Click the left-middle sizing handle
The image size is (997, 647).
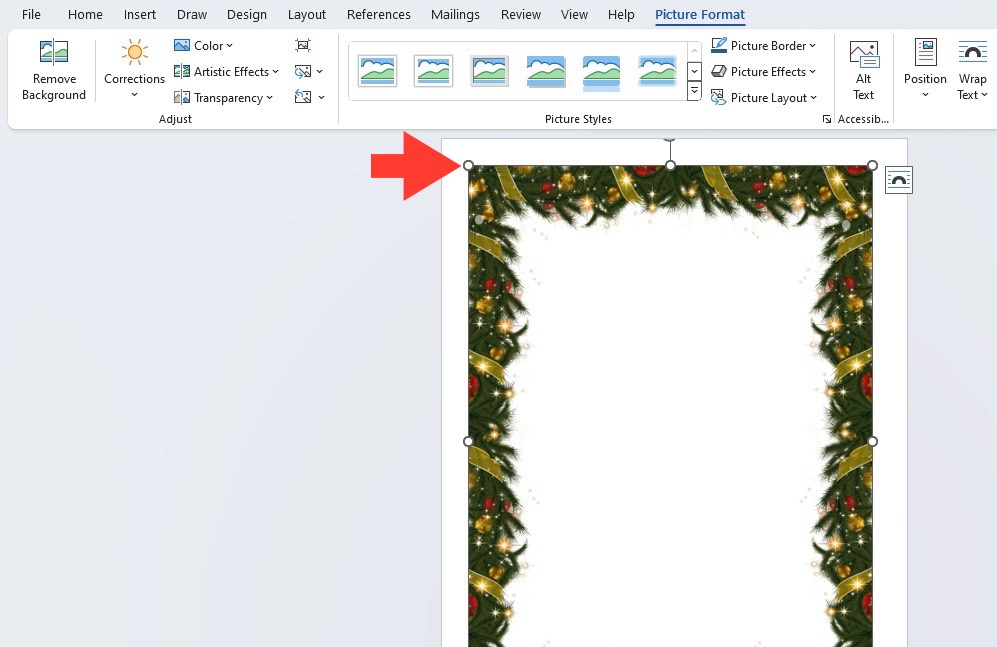coord(469,441)
